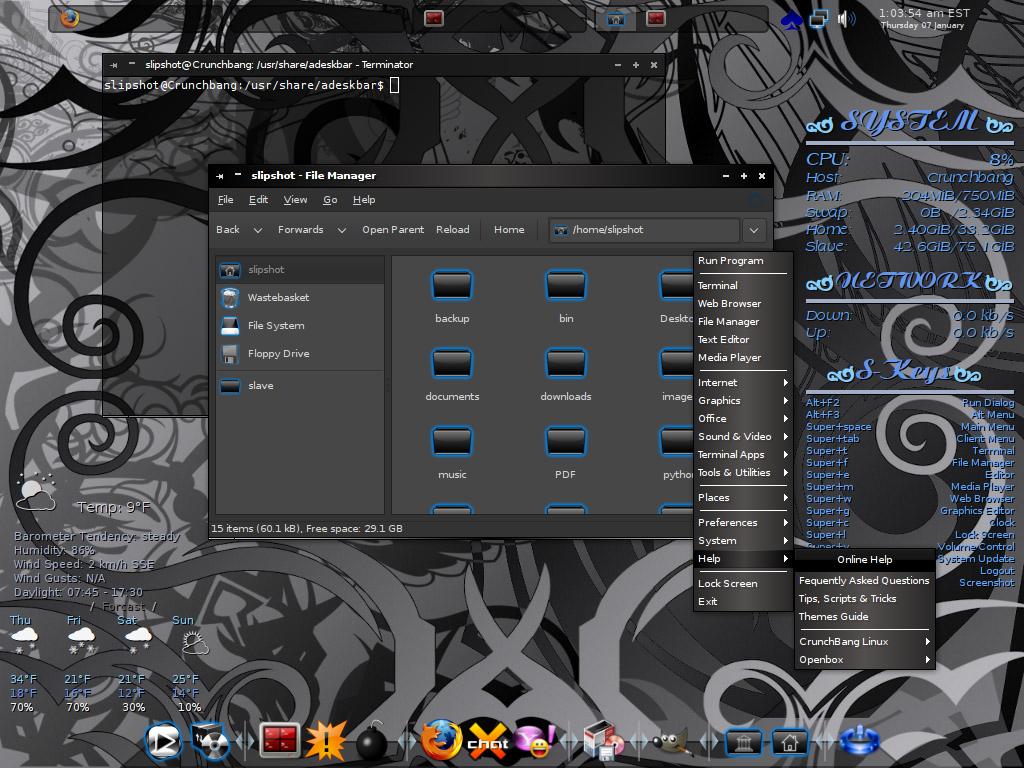Click the blue spade tray icon

coord(792,19)
